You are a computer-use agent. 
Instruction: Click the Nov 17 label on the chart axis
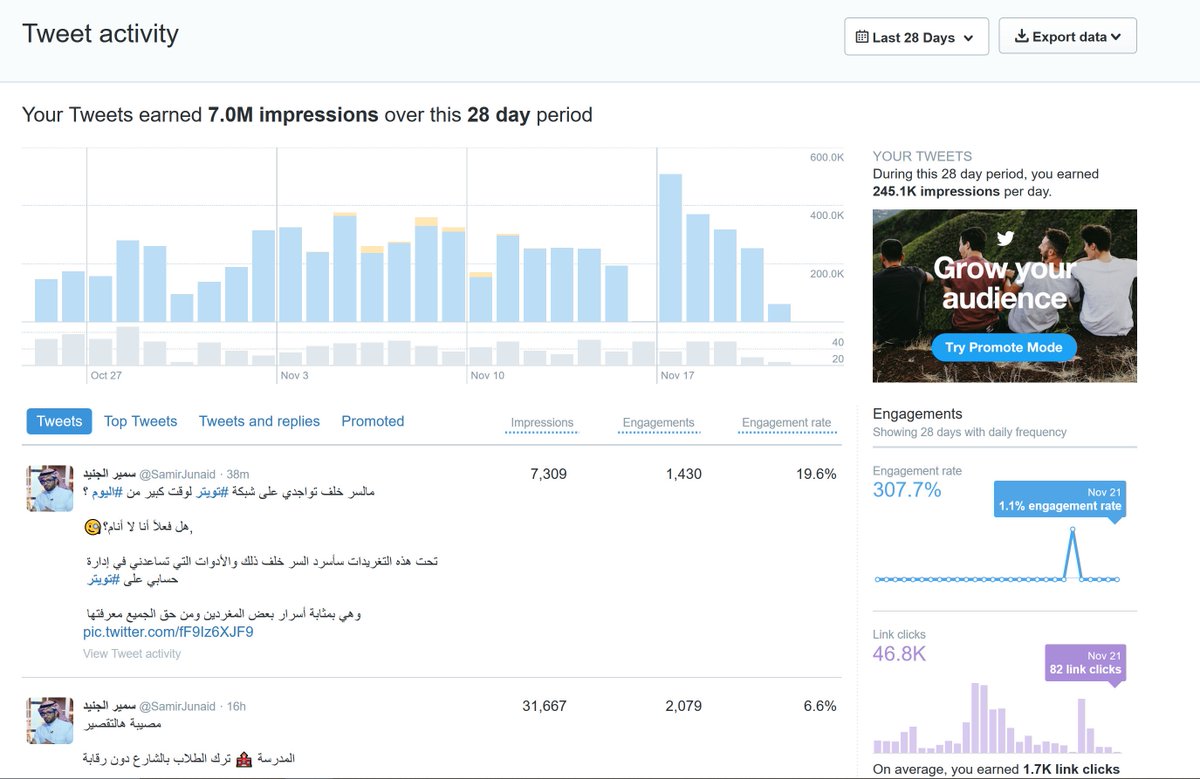pos(677,375)
